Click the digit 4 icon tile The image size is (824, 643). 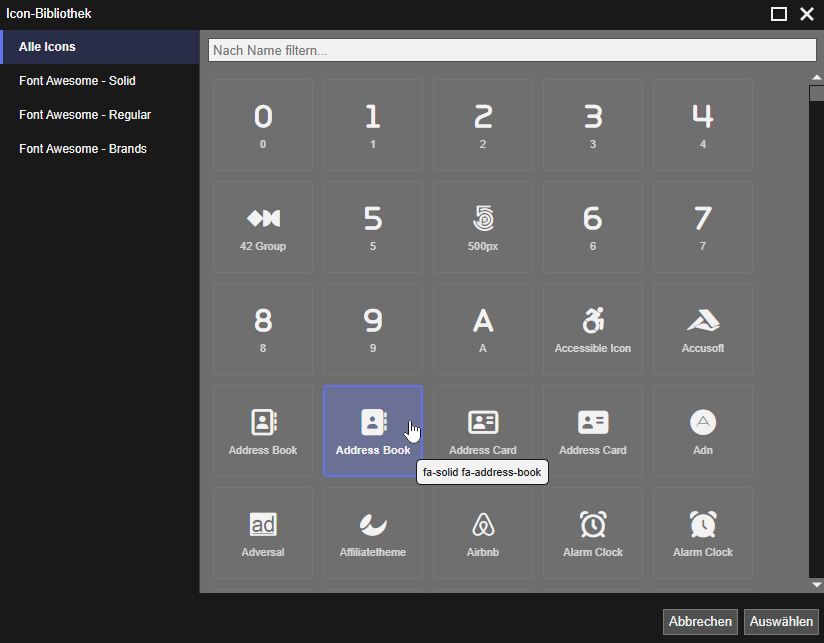[703, 125]
